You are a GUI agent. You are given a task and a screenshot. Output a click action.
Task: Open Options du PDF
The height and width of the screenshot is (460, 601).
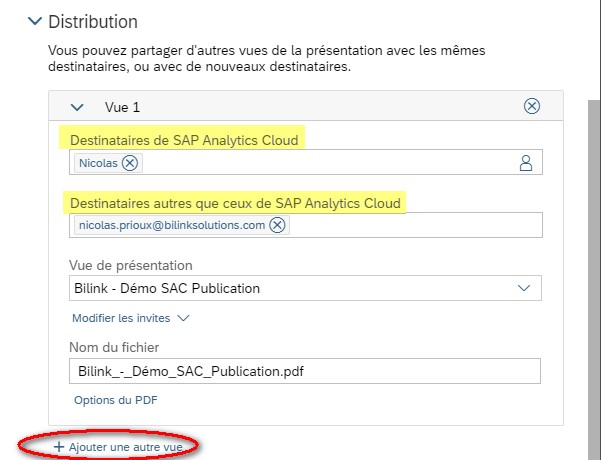point(116,400)
